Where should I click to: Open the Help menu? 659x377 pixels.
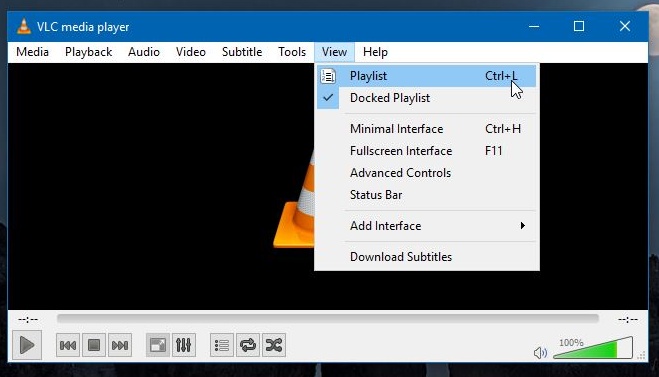point(375,52)
